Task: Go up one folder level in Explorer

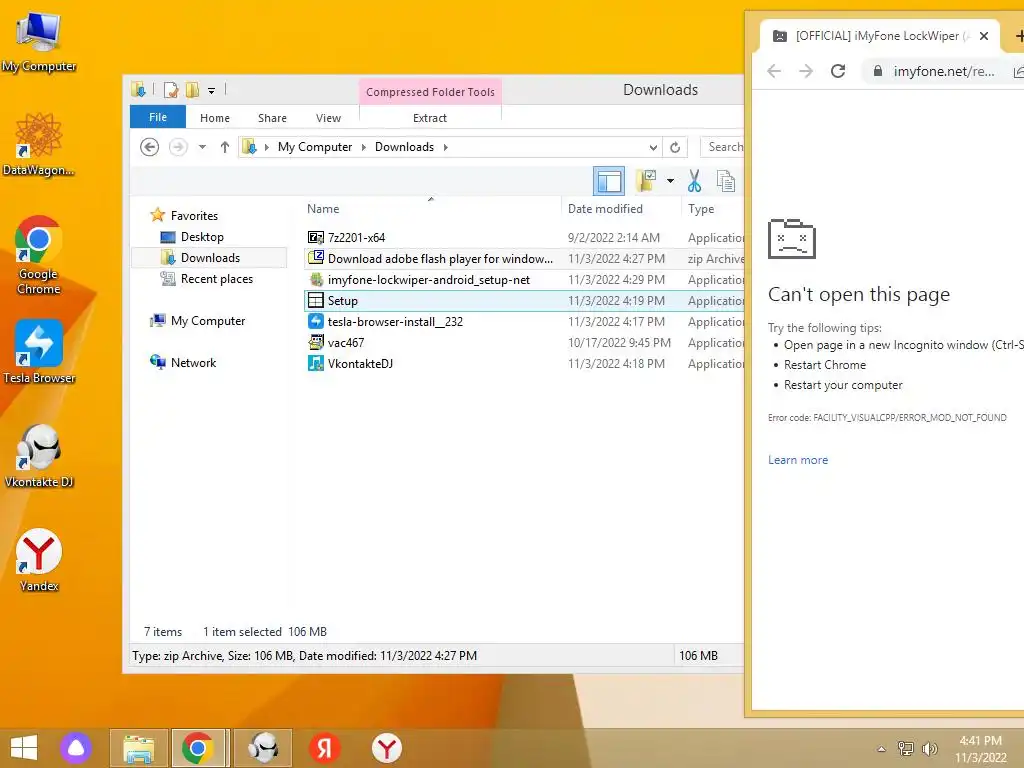Action: pos(225,147)
